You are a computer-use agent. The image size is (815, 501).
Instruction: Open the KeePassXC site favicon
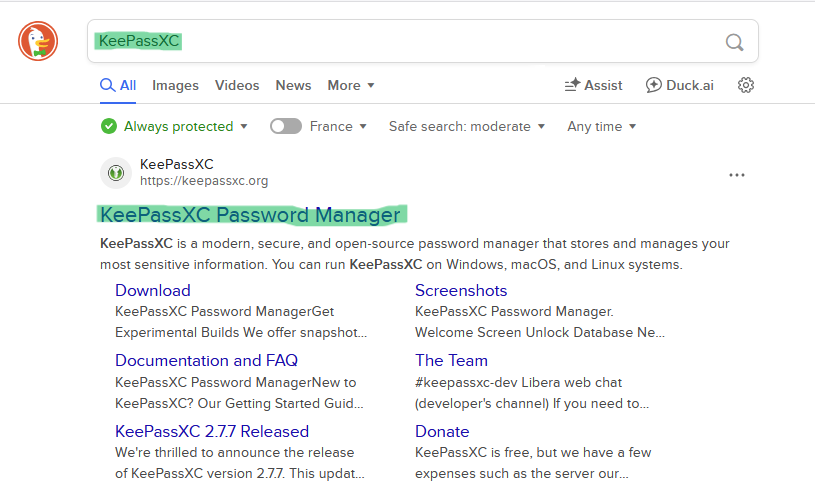[115, 173]
